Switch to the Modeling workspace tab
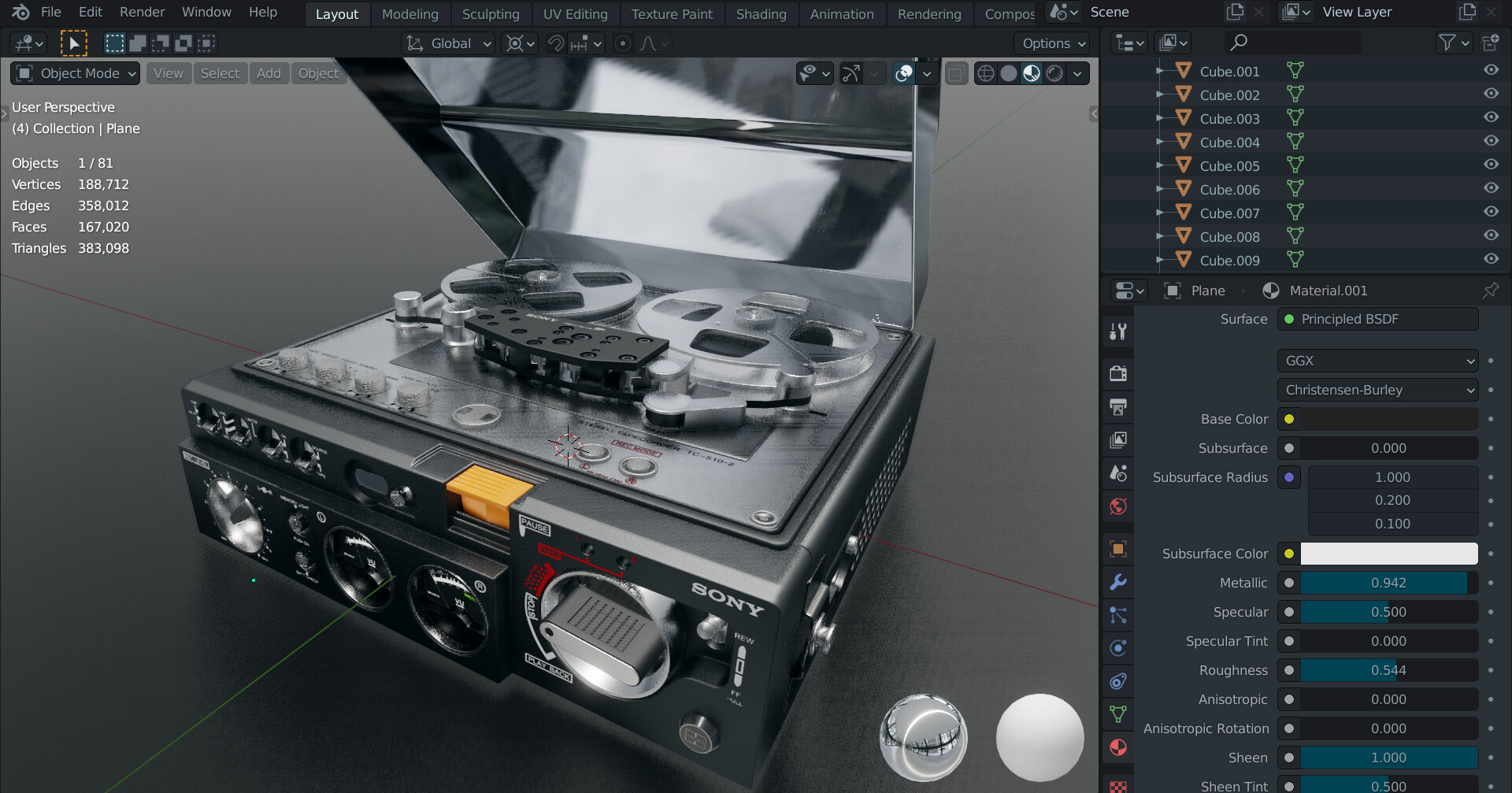The height and width of the screenshot is (793, 1512). (410, 14)
